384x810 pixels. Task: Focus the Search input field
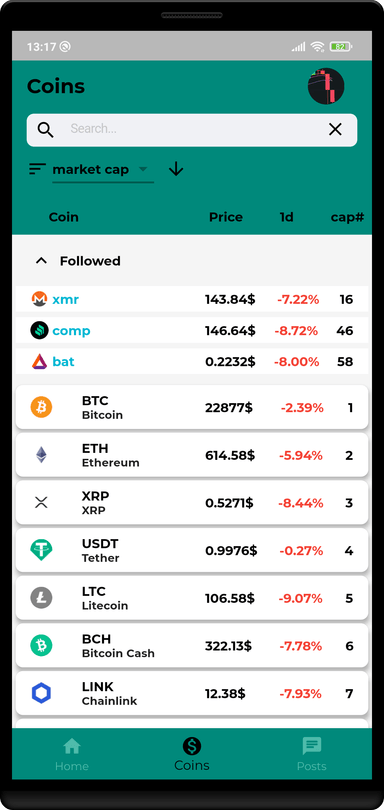(192, 130)
